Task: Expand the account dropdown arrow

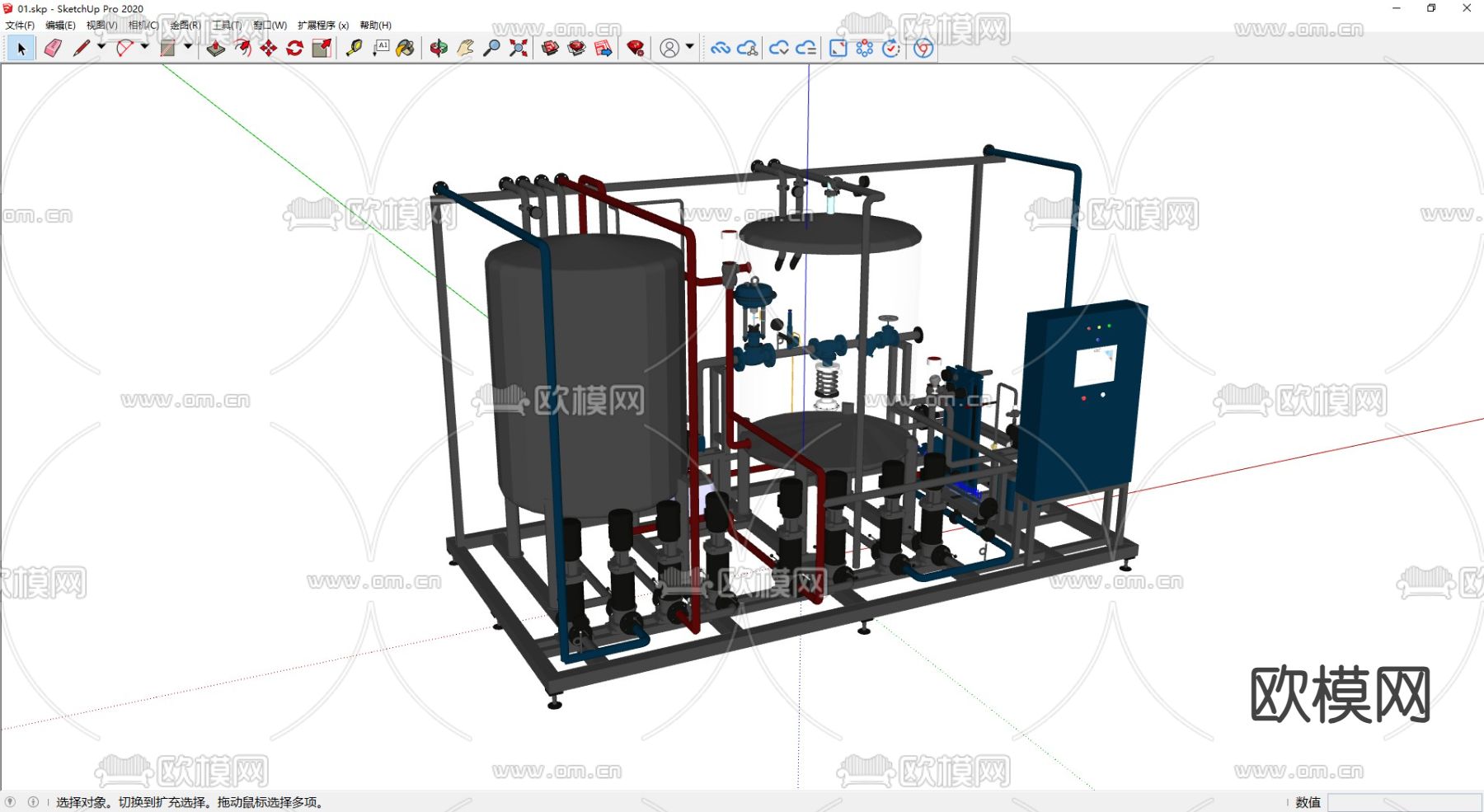Action: point(690,47)
